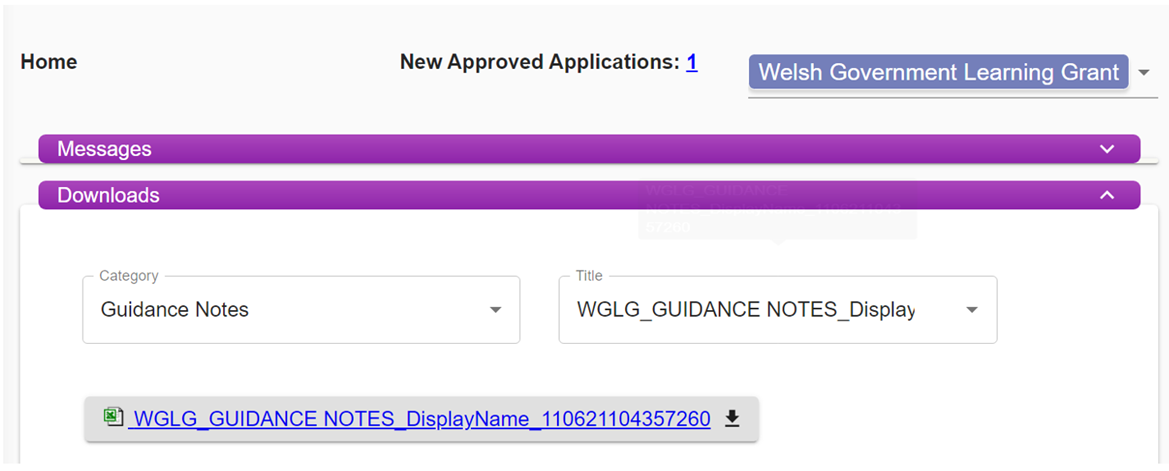1169x471 pixels.
Task: Click the gray file chip background
Action: (422, 419)
